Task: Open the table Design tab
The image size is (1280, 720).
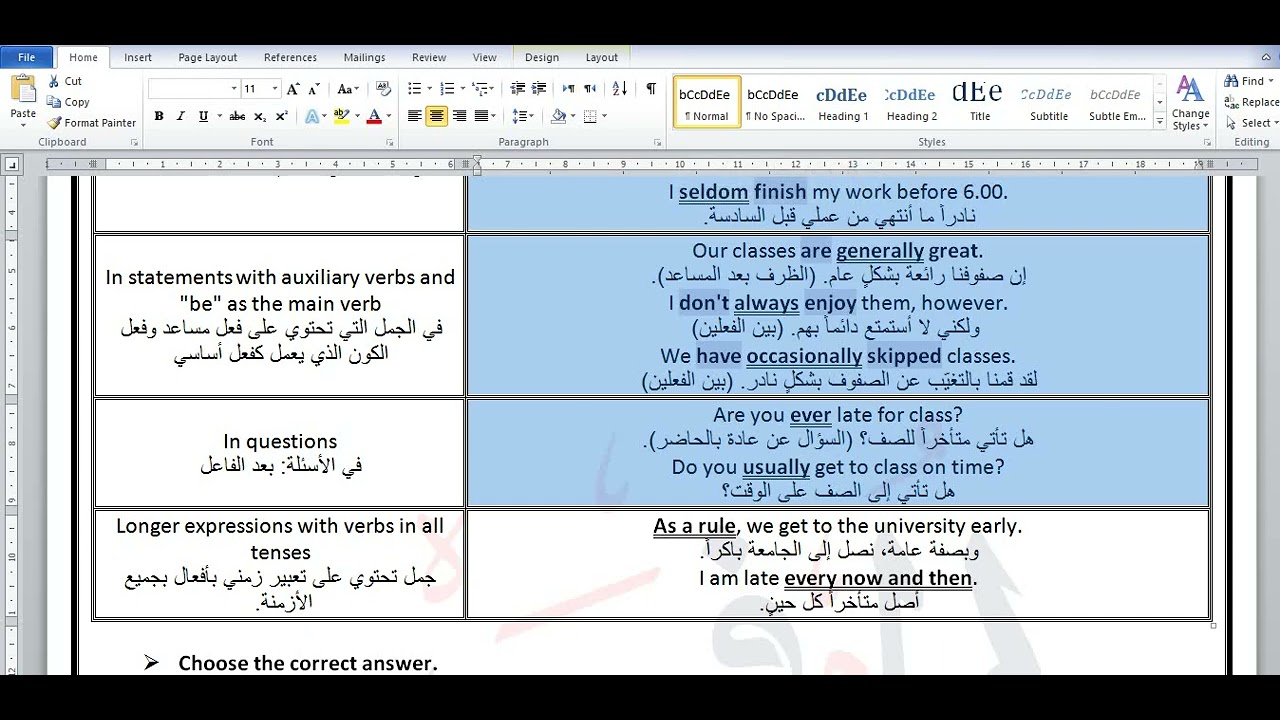Action: [542, 57]
